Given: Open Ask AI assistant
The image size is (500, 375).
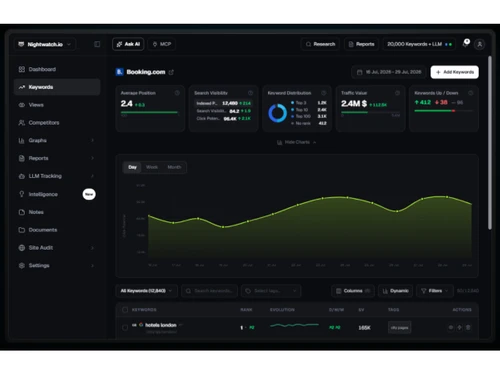Looking at the screenshot, I should coord(128,44).
